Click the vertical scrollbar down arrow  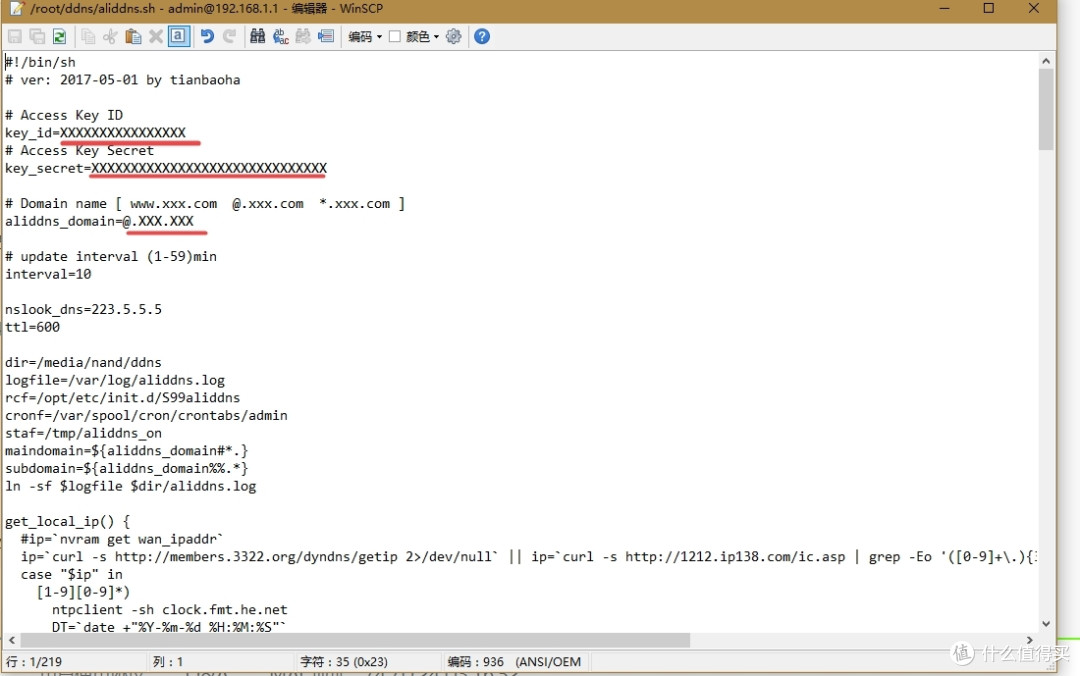(x=1046, y=623)
